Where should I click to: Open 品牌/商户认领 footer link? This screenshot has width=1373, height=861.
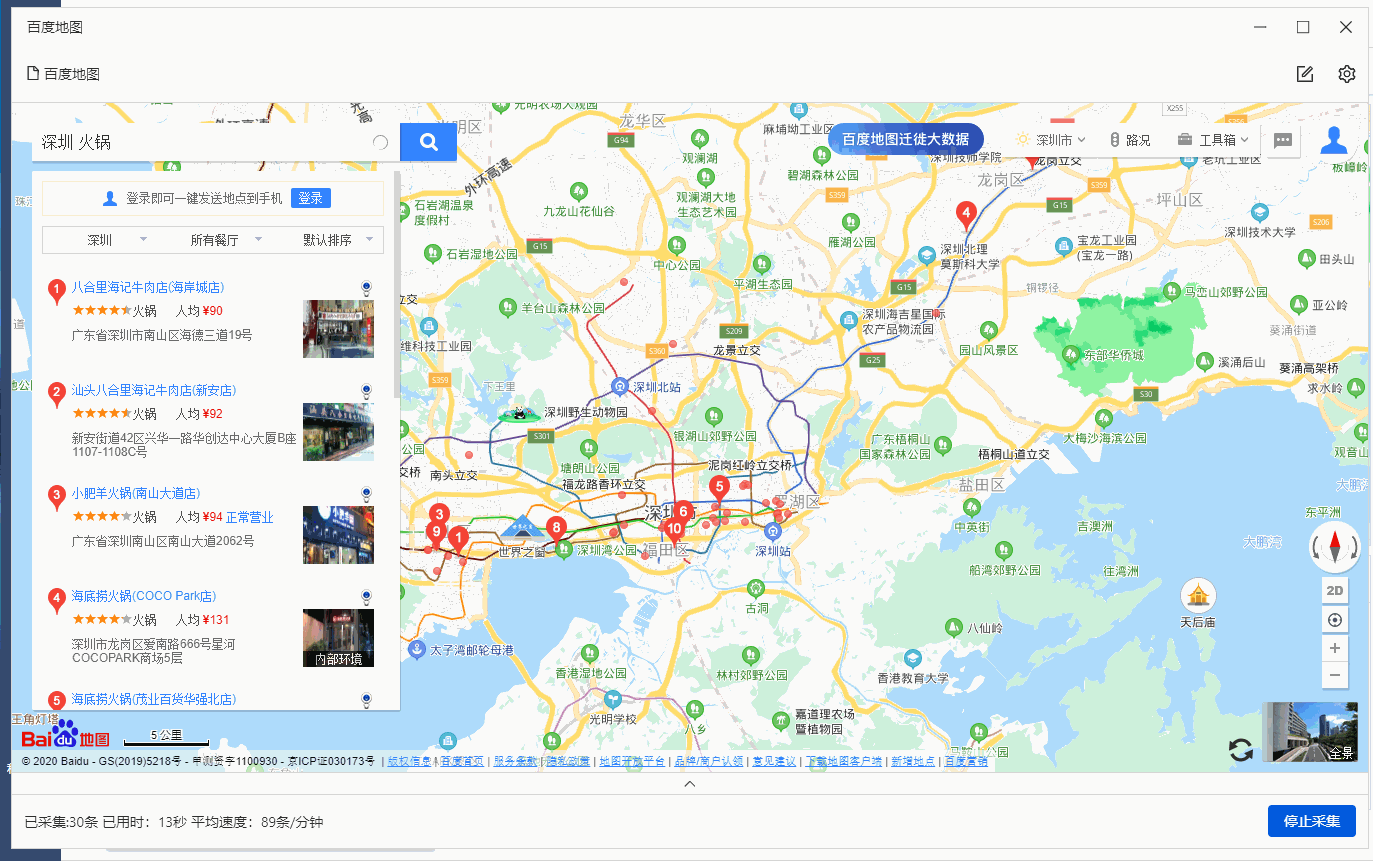click(709, 762)
